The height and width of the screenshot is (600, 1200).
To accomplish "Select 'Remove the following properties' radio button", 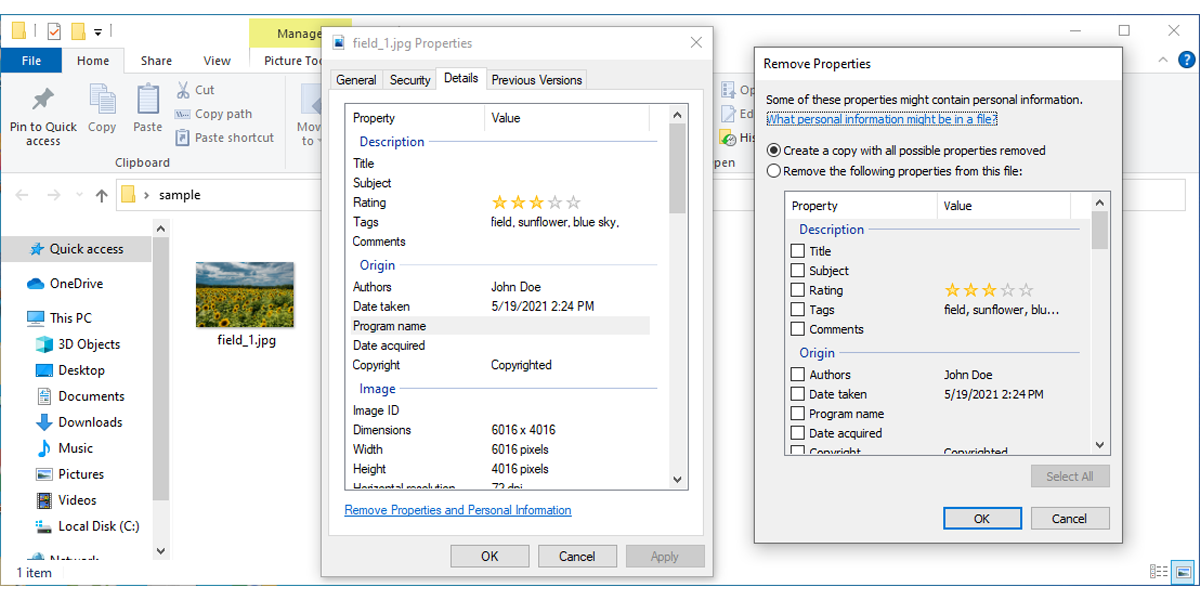I will 773,171.
